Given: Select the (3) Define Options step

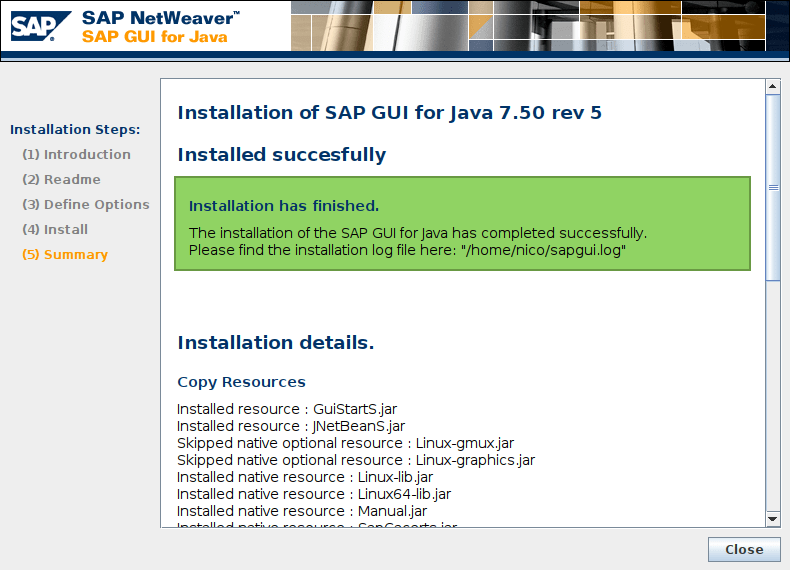Looking at the screenshot, I should click(86, 205).
